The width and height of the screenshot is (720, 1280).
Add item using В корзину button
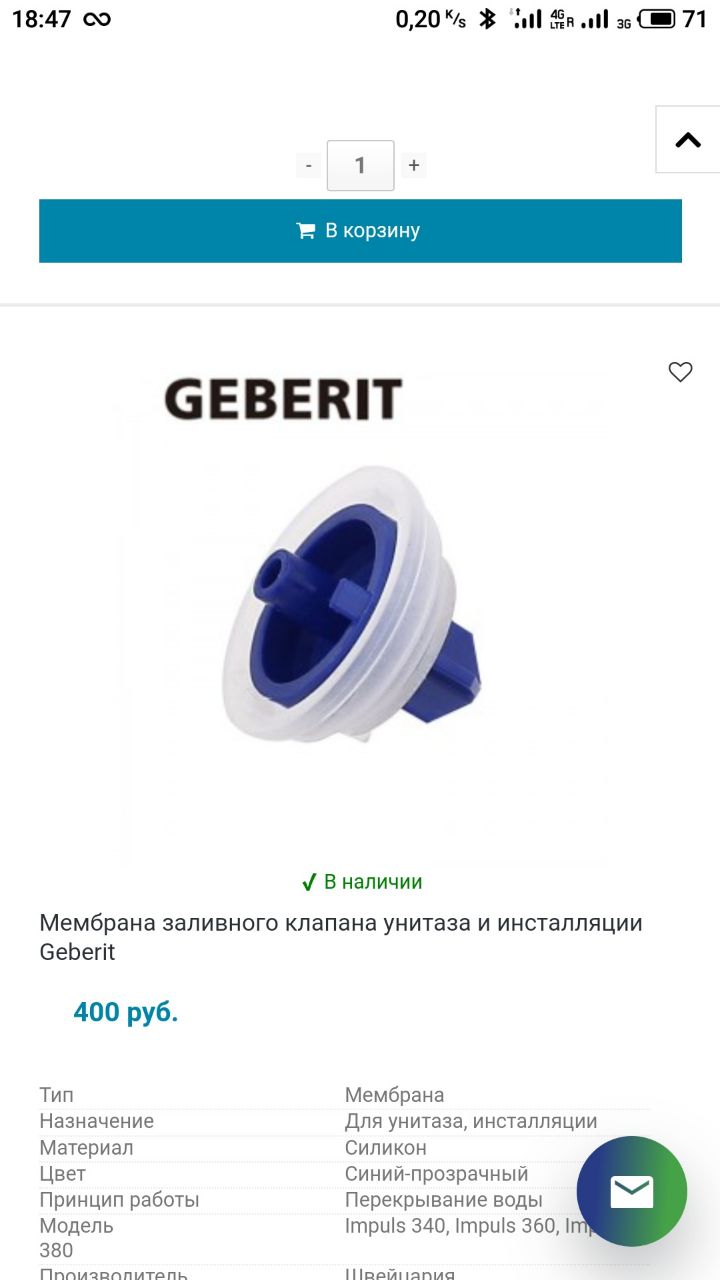coord(360,231)
